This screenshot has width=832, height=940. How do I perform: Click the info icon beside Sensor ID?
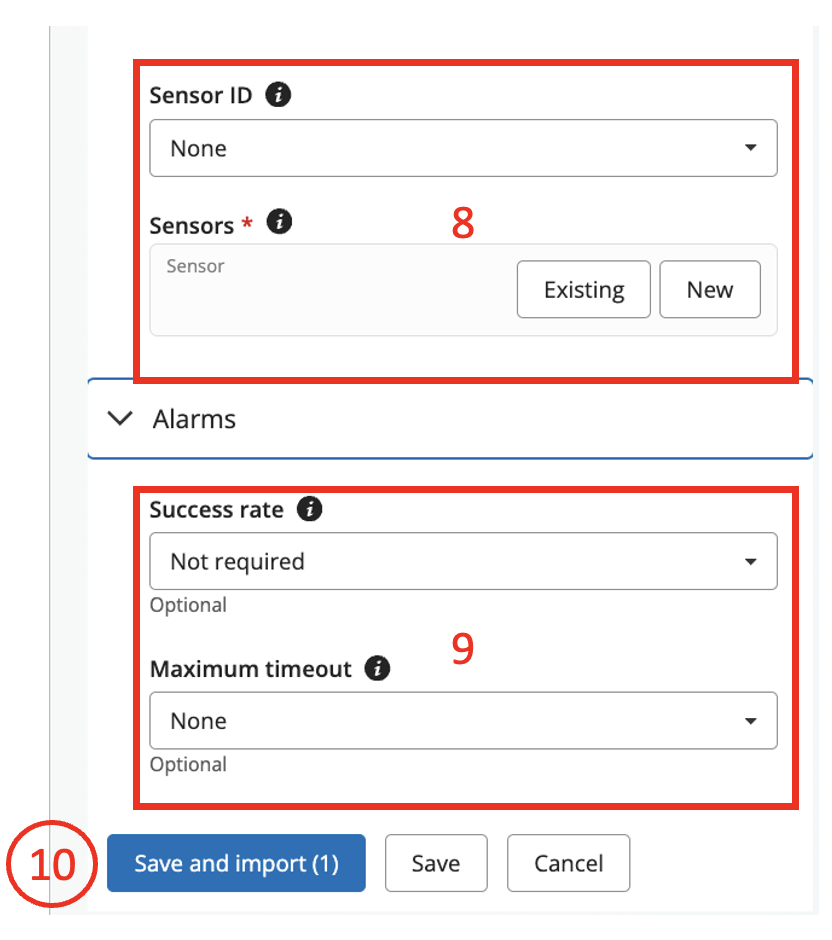tap(279, 96)
